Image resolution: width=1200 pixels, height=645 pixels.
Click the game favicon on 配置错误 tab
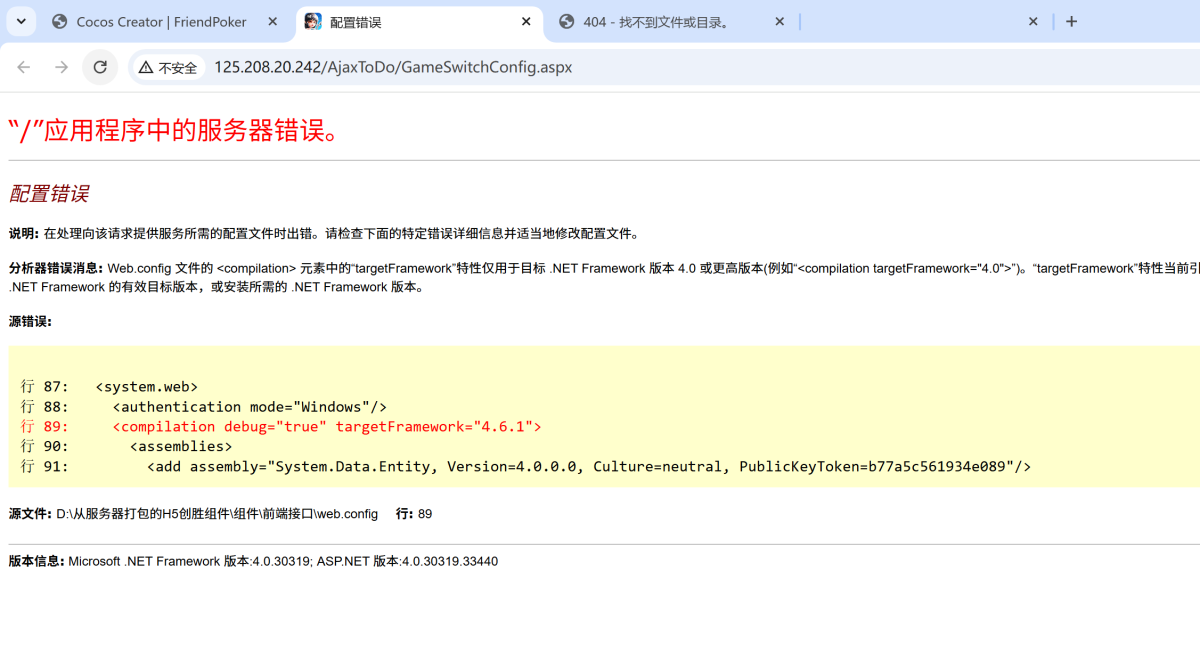click(313, 22)
